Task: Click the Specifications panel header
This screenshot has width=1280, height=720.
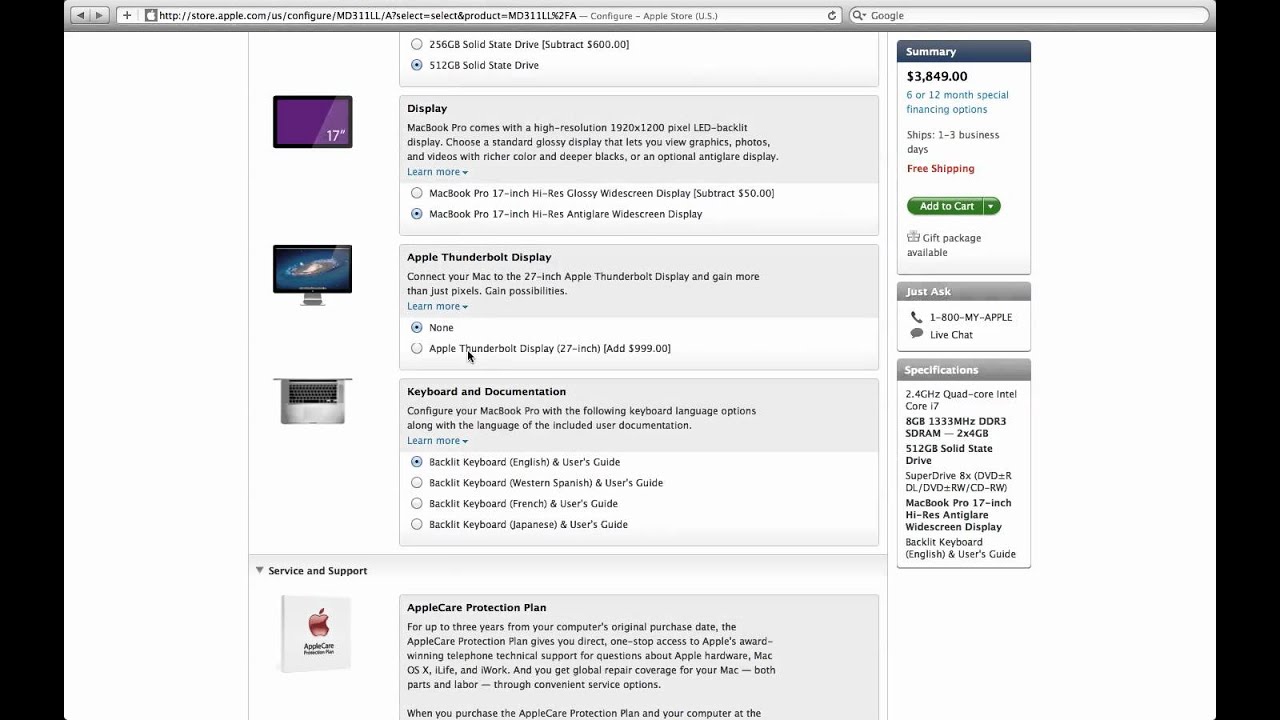Action: pos(964,370)
